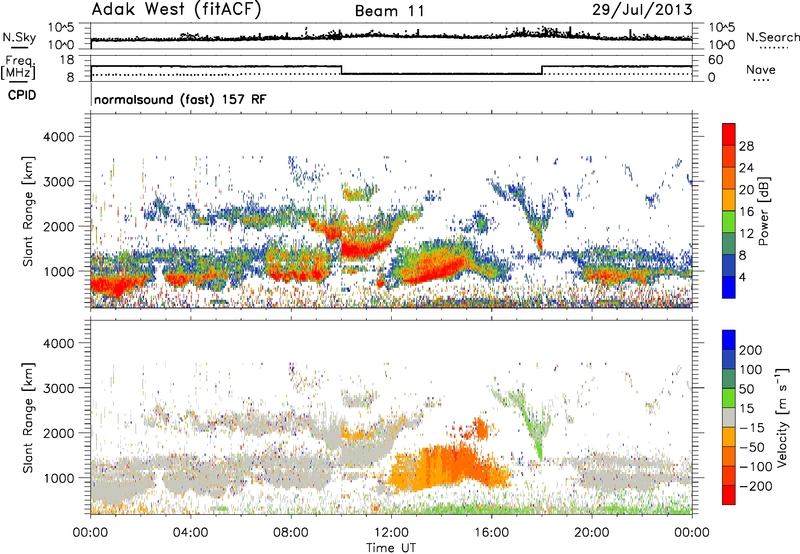800x554 pixels.
Task: Click the '28' power colorbar value
Action: click(746, 146)
